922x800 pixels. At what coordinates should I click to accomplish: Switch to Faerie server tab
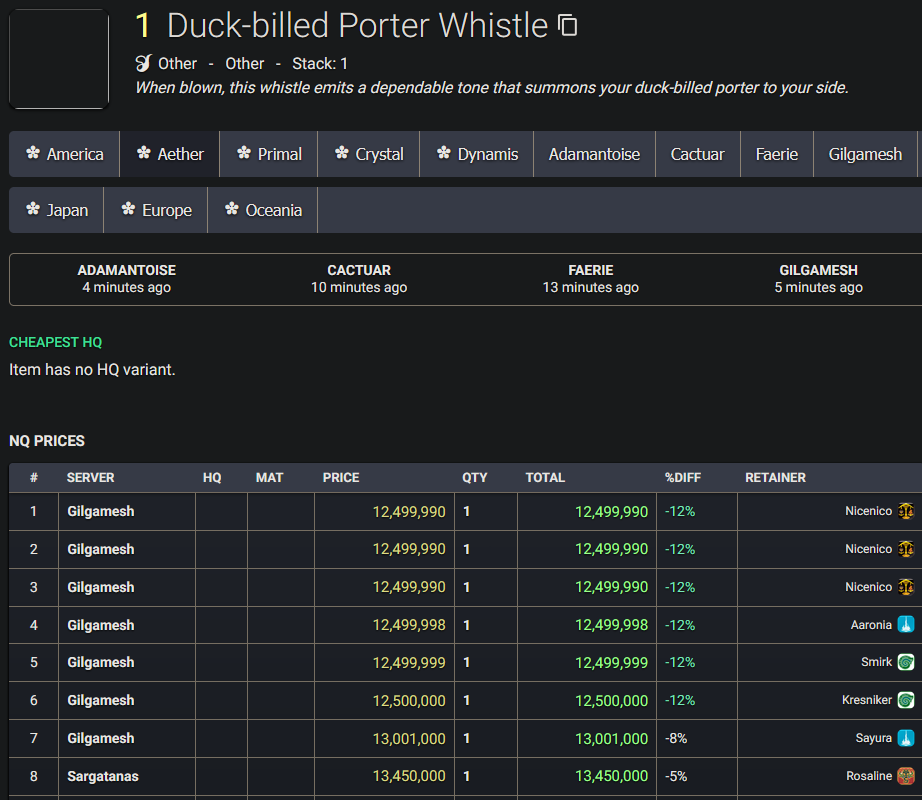(777, 154)
